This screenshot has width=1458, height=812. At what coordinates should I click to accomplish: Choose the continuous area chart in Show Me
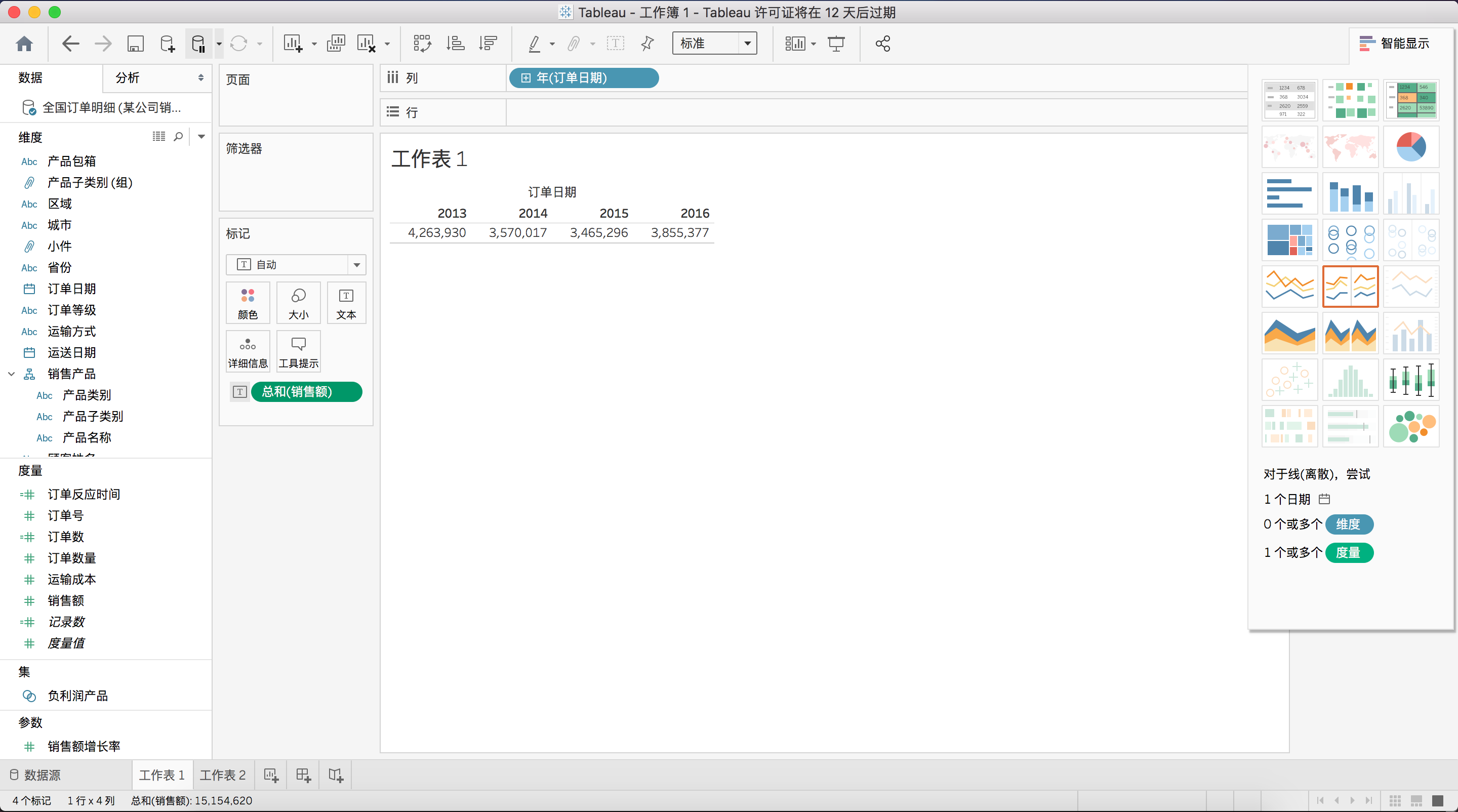tap(1290, 333)
